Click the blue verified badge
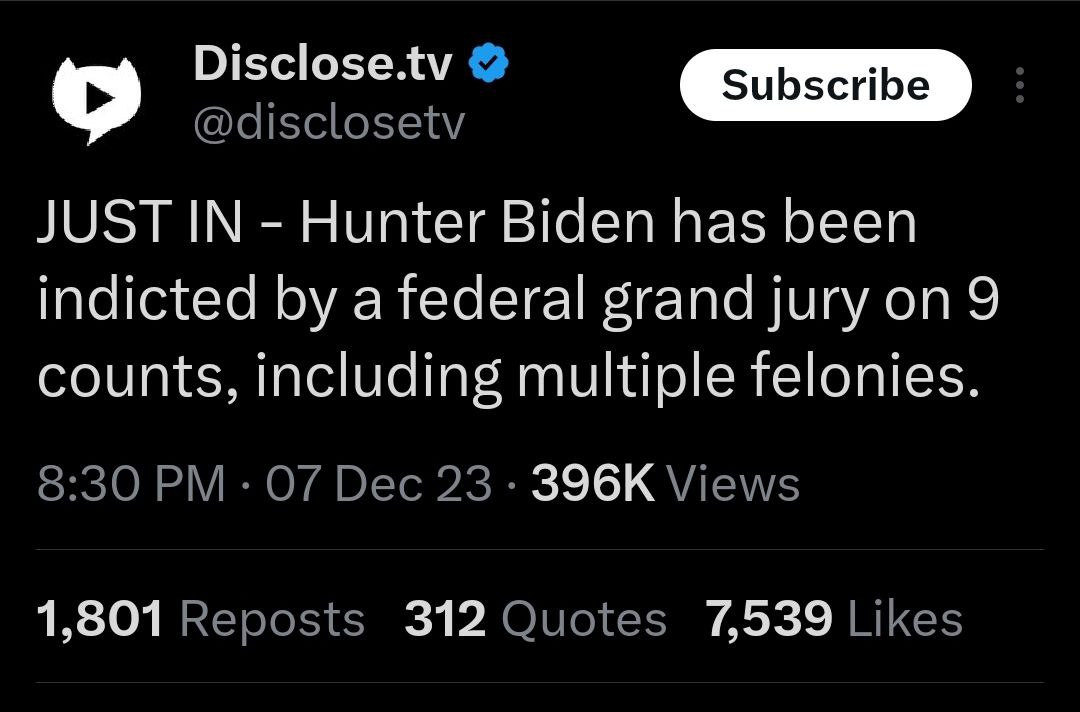This screenshot has width=1080, height=712. (x=489, y=65)
